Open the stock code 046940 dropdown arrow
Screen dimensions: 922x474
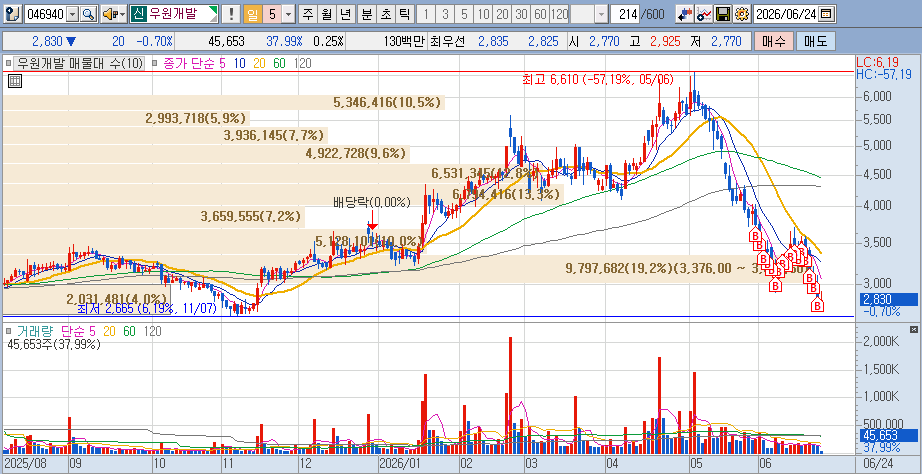click(73, 14)
